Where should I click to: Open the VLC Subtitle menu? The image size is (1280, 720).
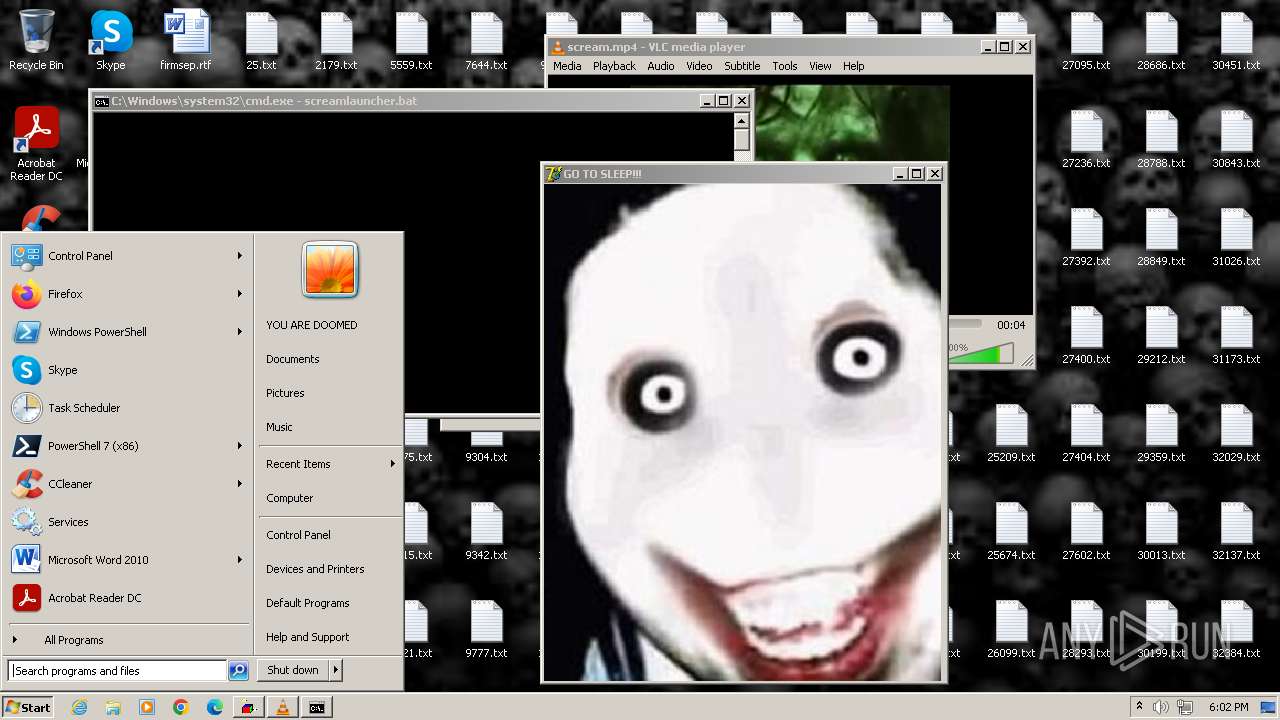742,66
